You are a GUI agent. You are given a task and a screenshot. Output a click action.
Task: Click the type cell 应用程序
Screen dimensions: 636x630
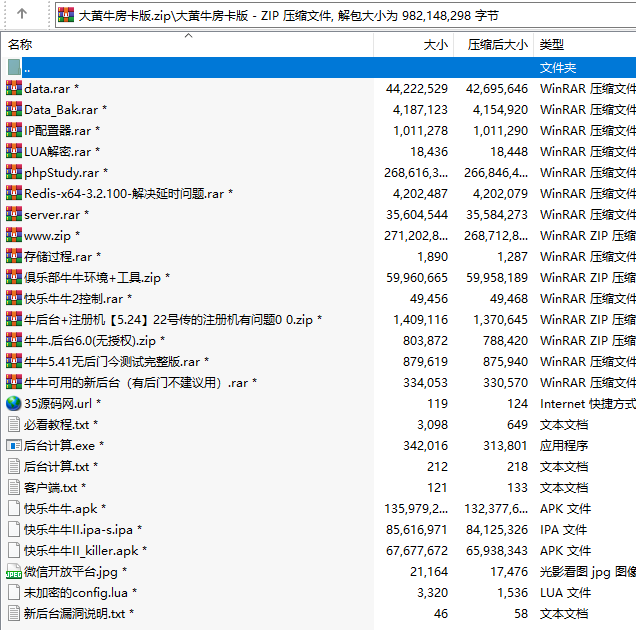564,446
